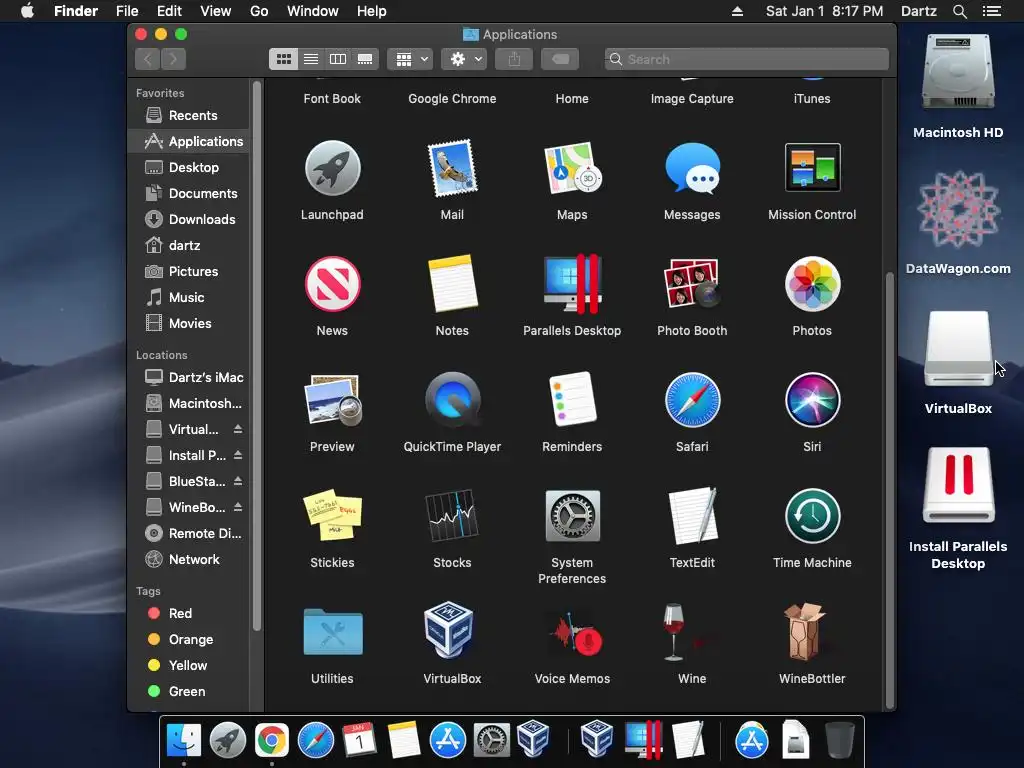This screenshot has height=768, width=1024.
Task: Open the group-by arrangement dropdown
Action: pos(410,59)
